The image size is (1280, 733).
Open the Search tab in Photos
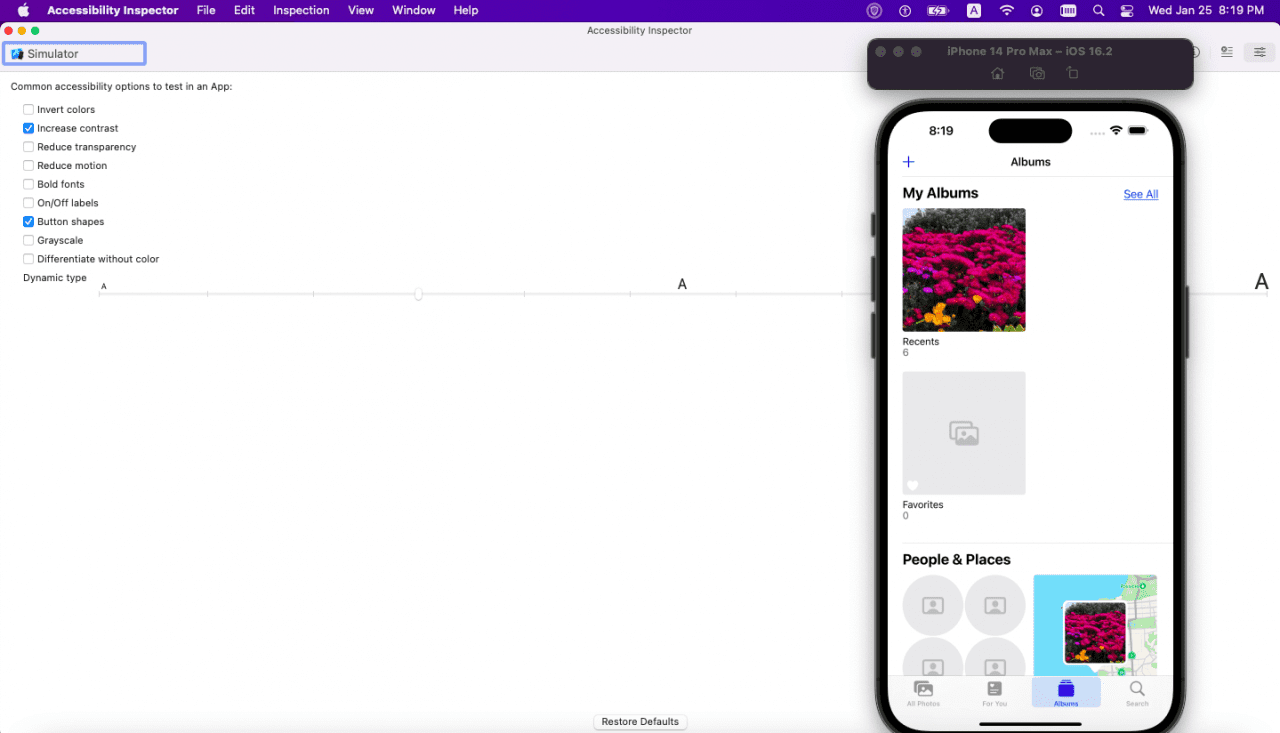(1137, 693)
